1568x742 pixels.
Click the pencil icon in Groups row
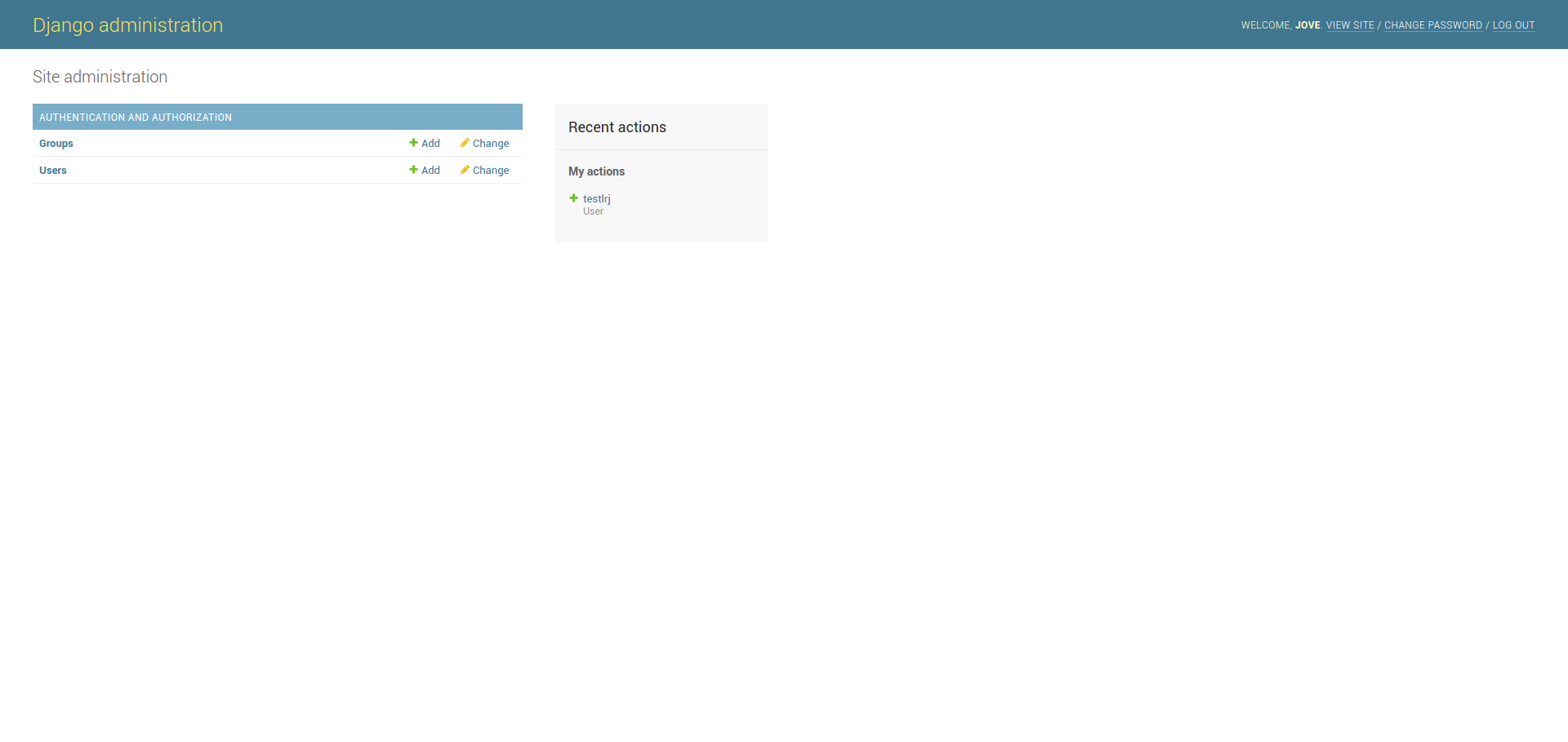pos(465,143)
